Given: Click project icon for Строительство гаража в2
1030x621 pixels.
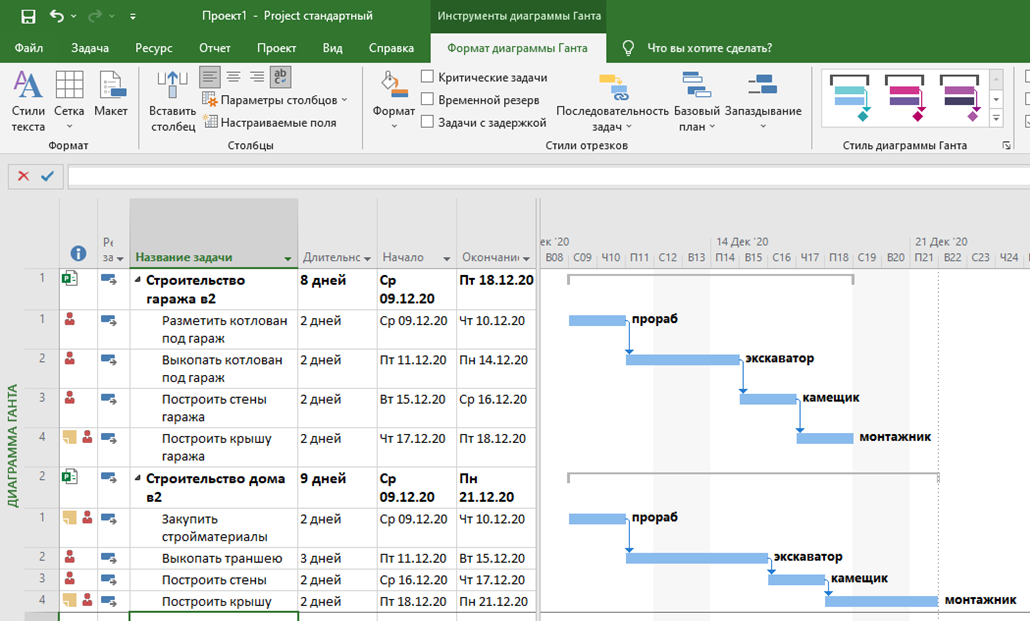Looking at the screenshot, I should point(70,279).
